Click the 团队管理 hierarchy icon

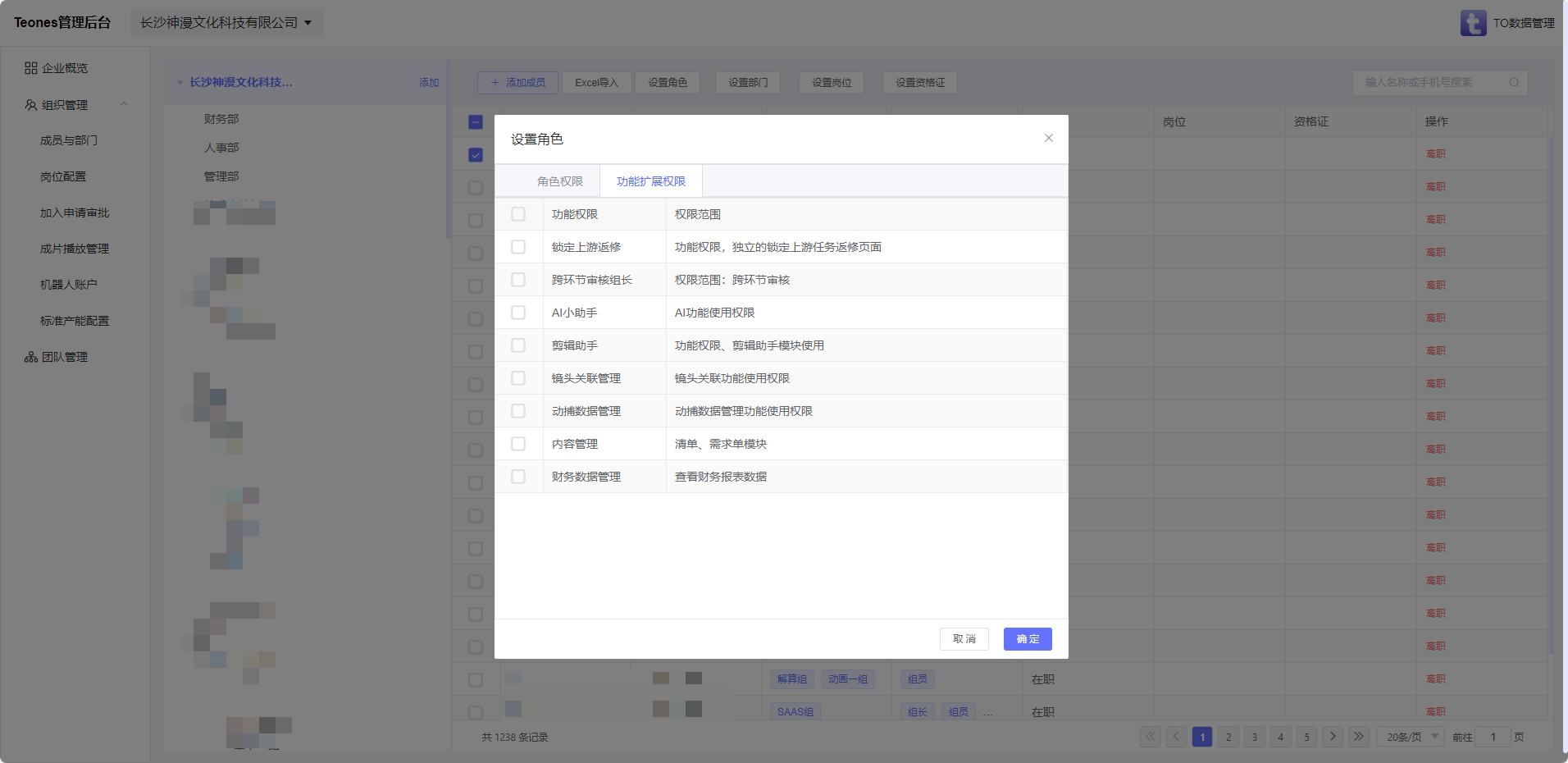tap(31, 357)
